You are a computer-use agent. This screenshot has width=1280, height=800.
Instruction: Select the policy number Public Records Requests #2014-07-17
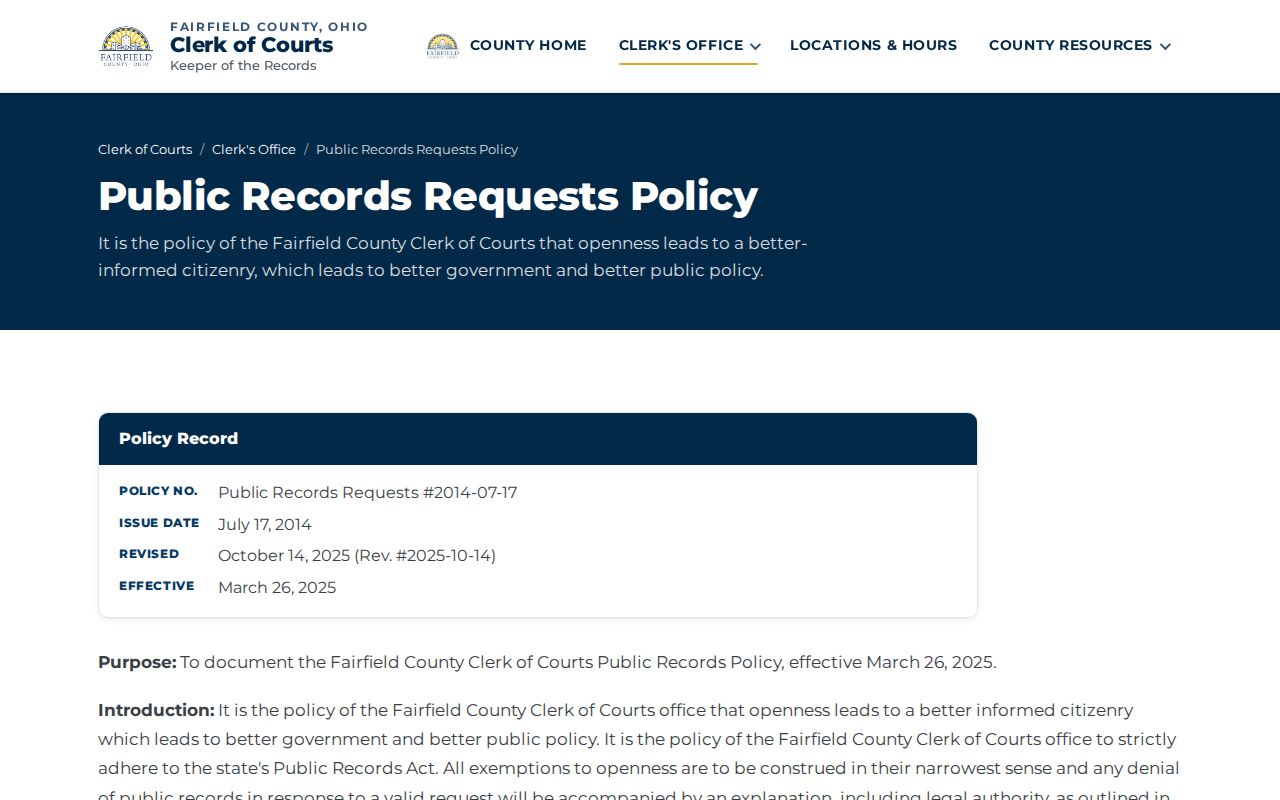[x=368, y=492]
